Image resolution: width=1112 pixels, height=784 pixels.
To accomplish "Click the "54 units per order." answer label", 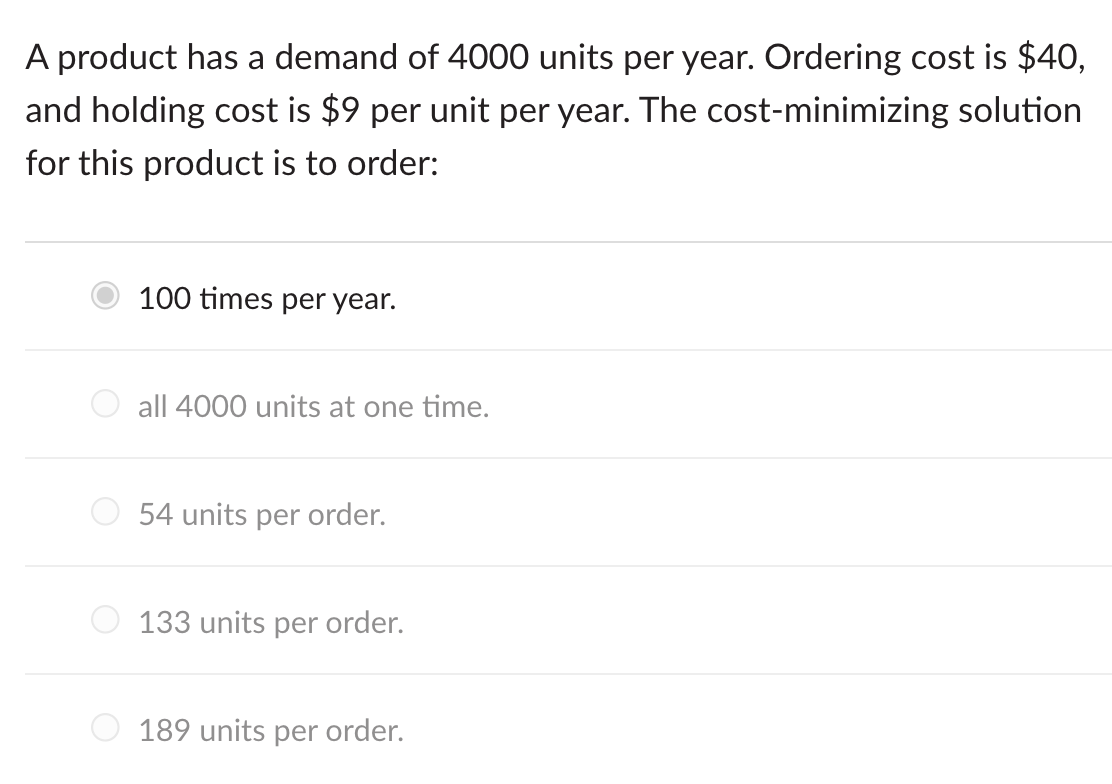I will 262,515.
